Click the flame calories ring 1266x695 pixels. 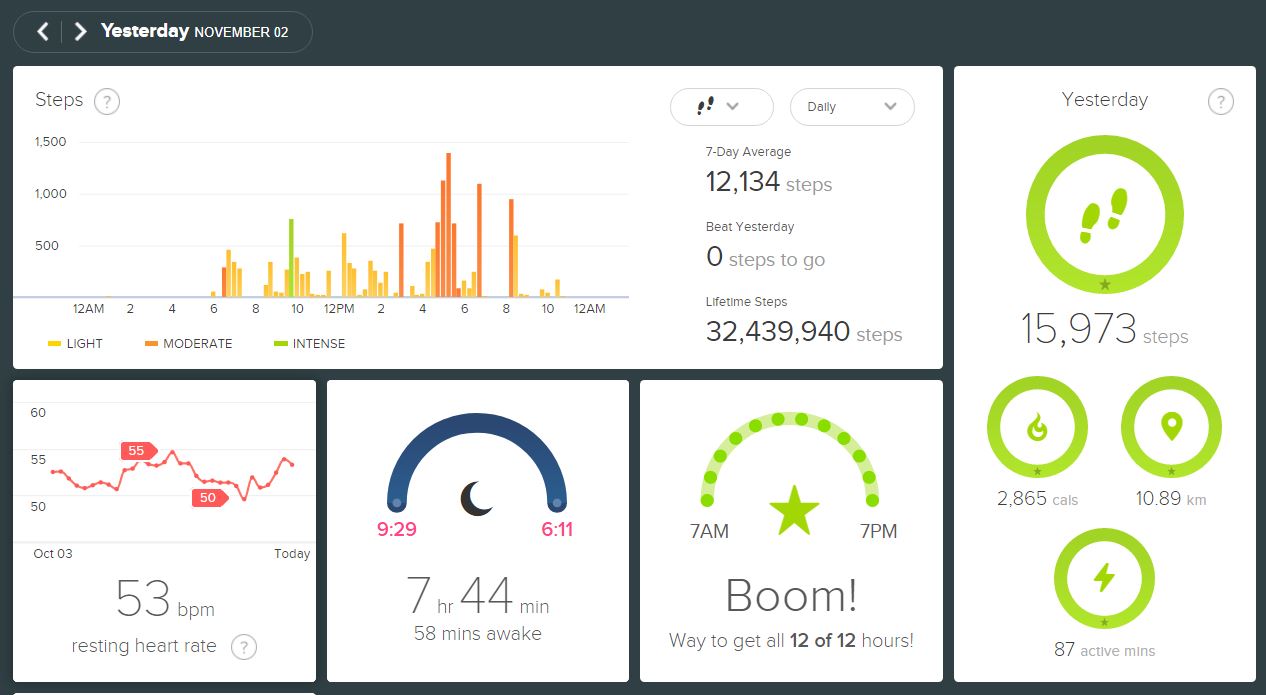point(1037,429)
